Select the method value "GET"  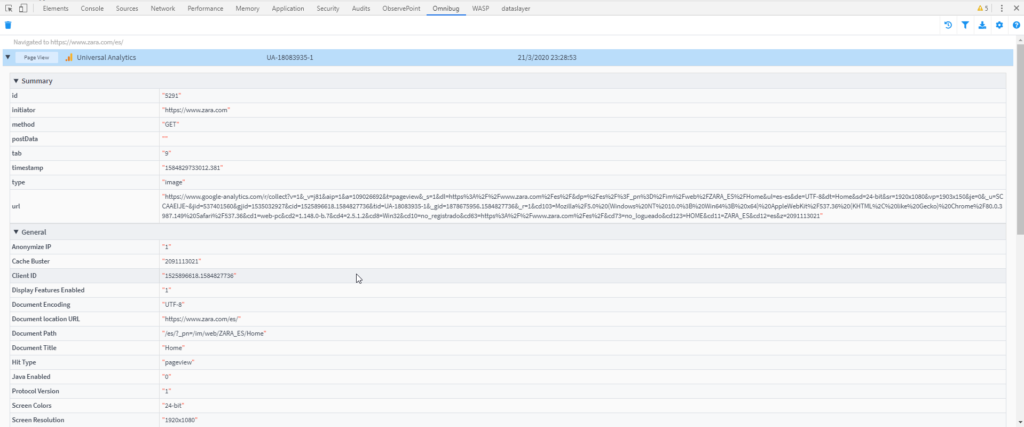(170, 124)
